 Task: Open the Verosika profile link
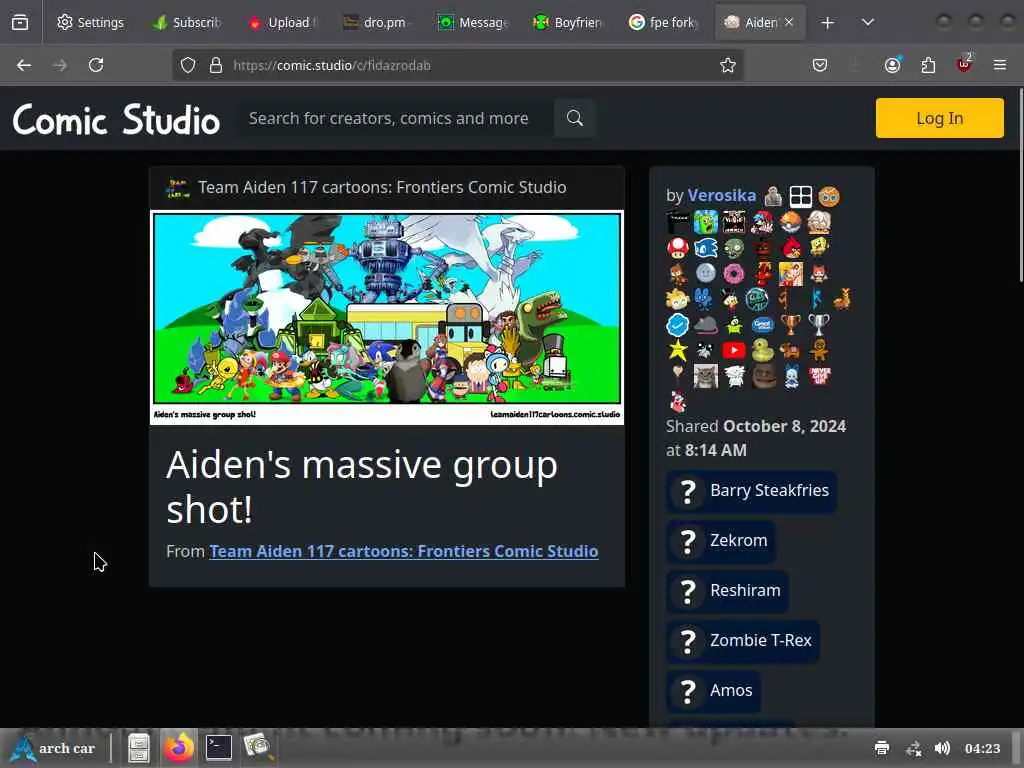722,195
